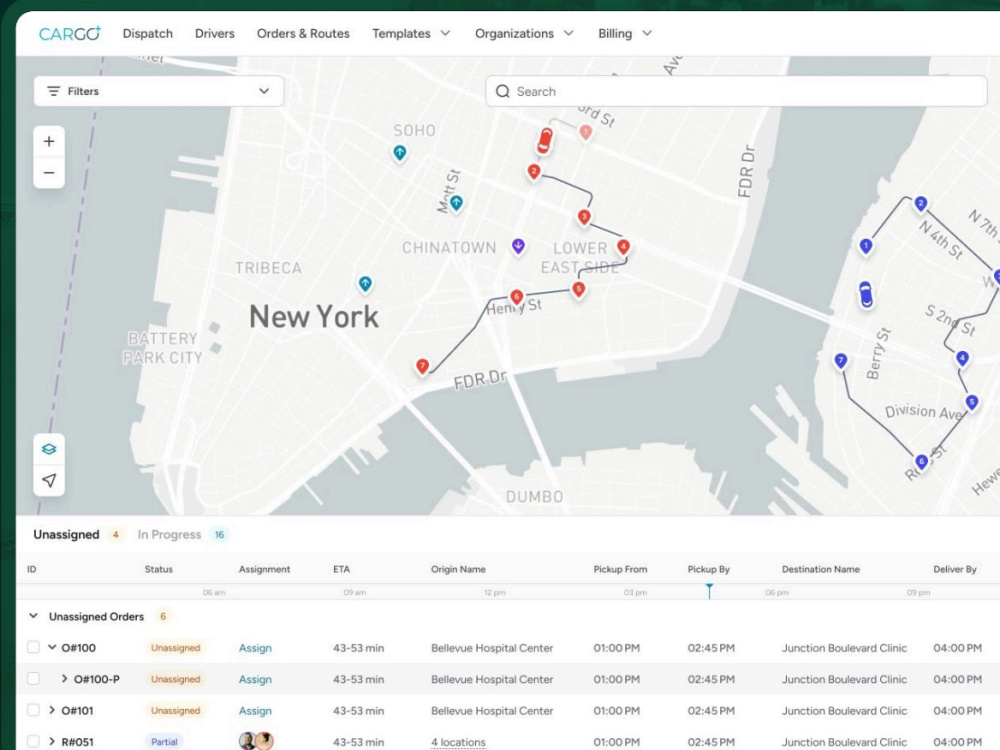Open the Templates dropdown menu

411,33
